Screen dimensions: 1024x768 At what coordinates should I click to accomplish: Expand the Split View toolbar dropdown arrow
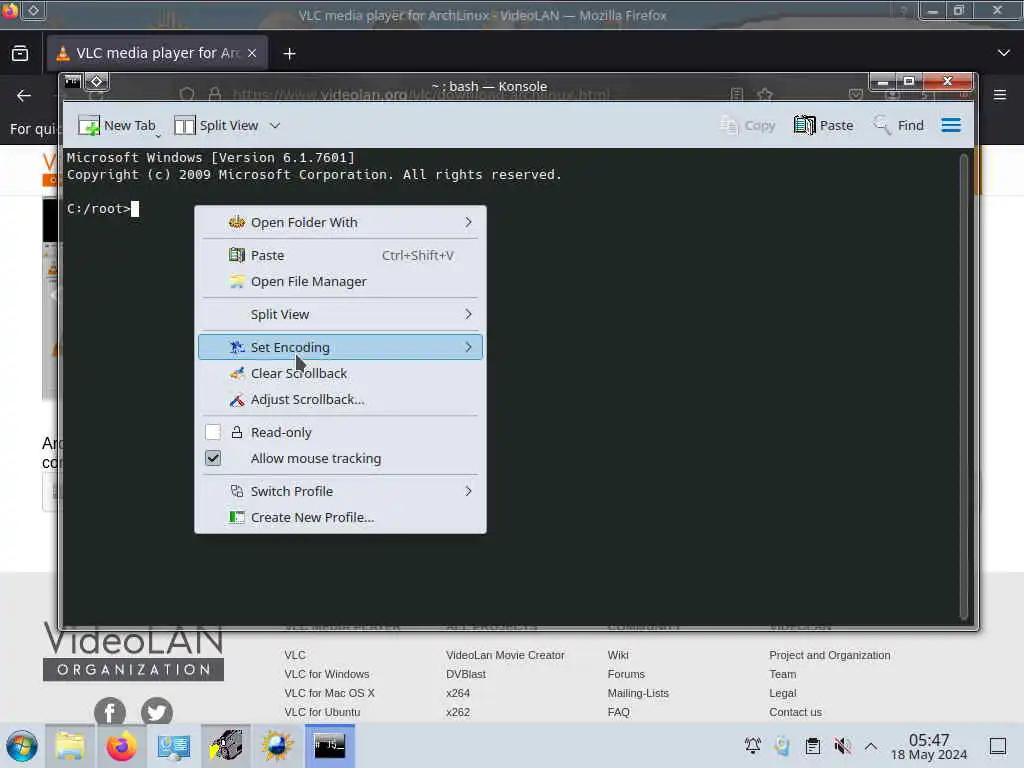(x=275, y=125)
